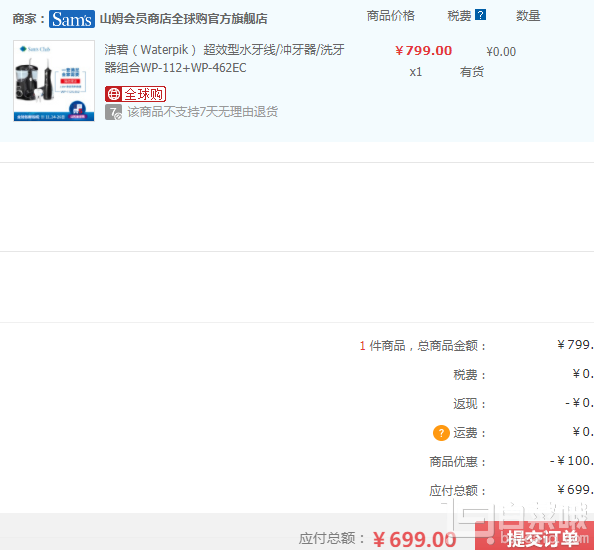Click the x1 quantity text

[x=416, y=72]
